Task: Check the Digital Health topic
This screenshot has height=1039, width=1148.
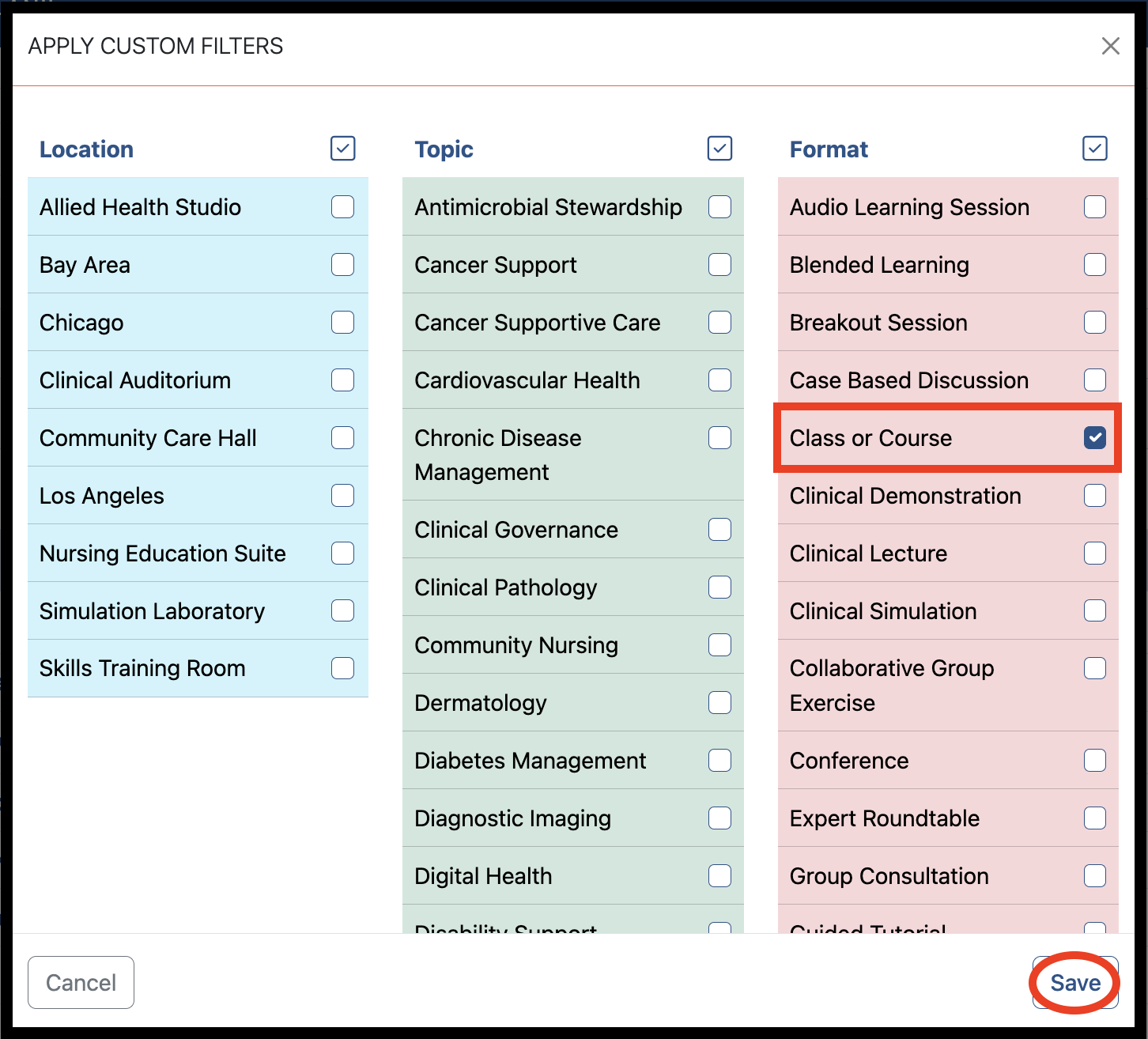Action: click(x=719, y=876)
